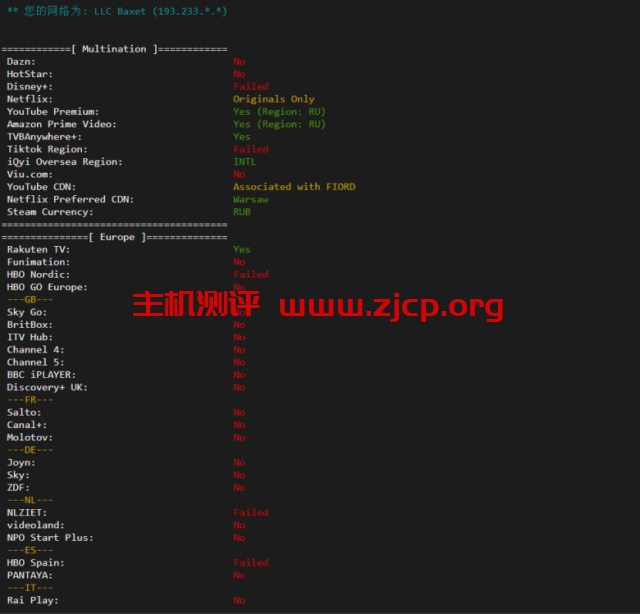Select the ITV Hub: label
This screenshot has height=614, width=640.
click(x=30, y=337)
